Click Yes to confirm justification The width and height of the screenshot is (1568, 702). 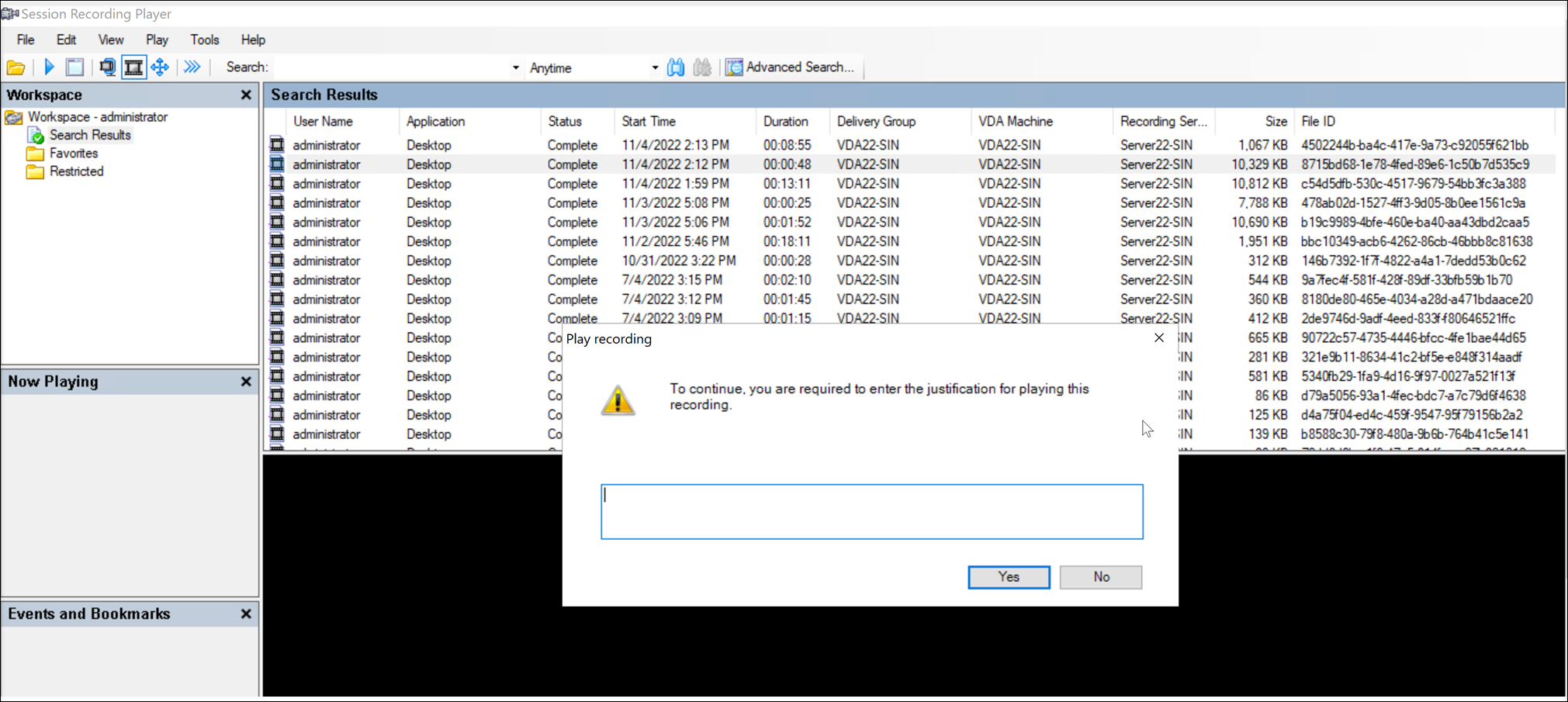pyautogui.click(x=1008, y=576)
